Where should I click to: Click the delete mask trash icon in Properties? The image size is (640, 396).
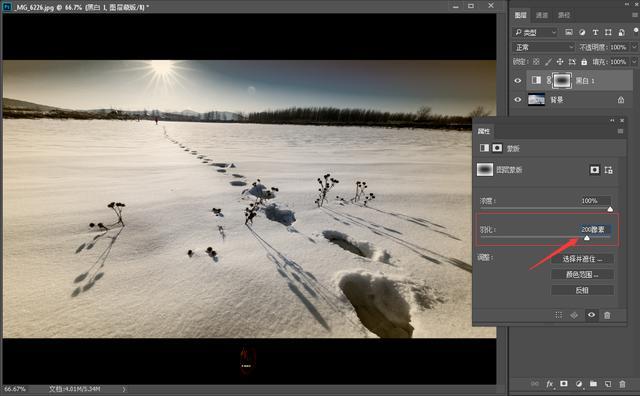[x=607, y=315]
